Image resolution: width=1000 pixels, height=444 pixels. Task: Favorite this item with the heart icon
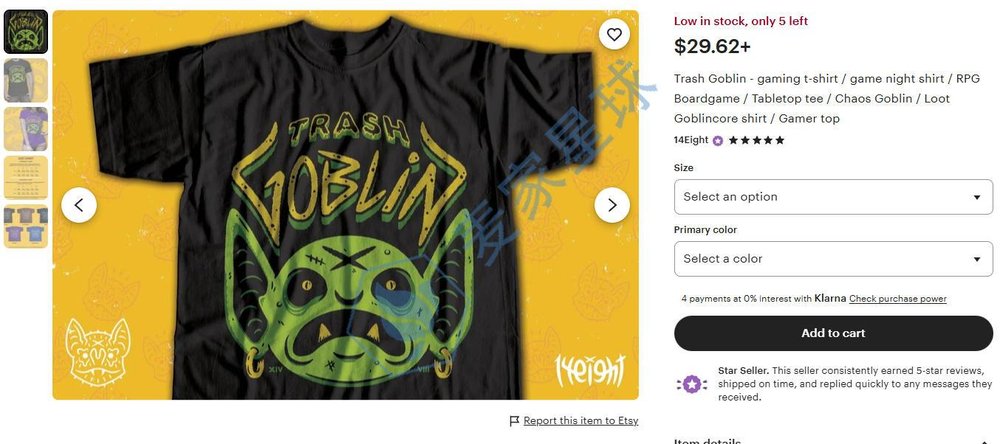614,35
